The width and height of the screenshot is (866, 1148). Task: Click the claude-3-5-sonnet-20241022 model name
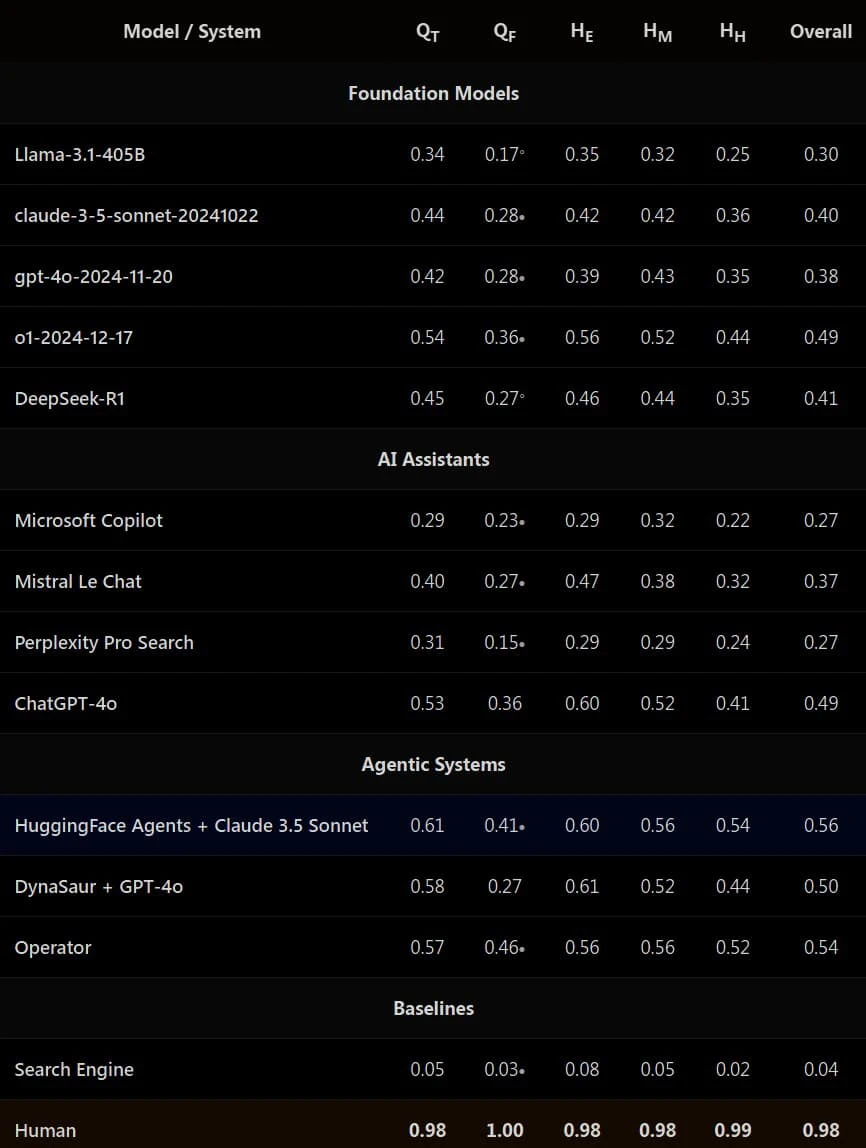coord(136,215)
